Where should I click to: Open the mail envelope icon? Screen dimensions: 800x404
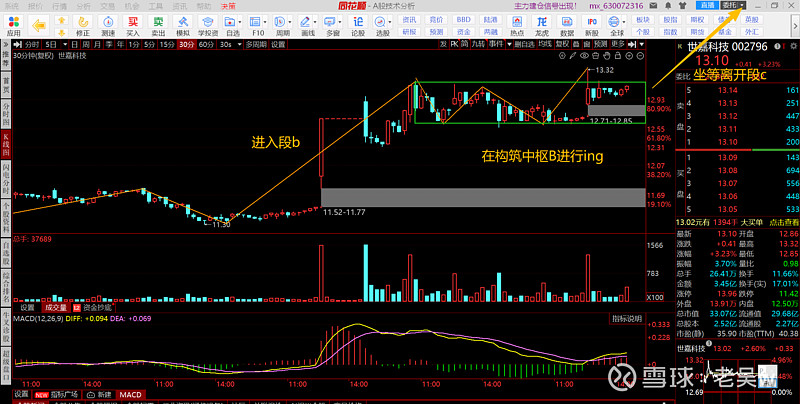(655, 5)
